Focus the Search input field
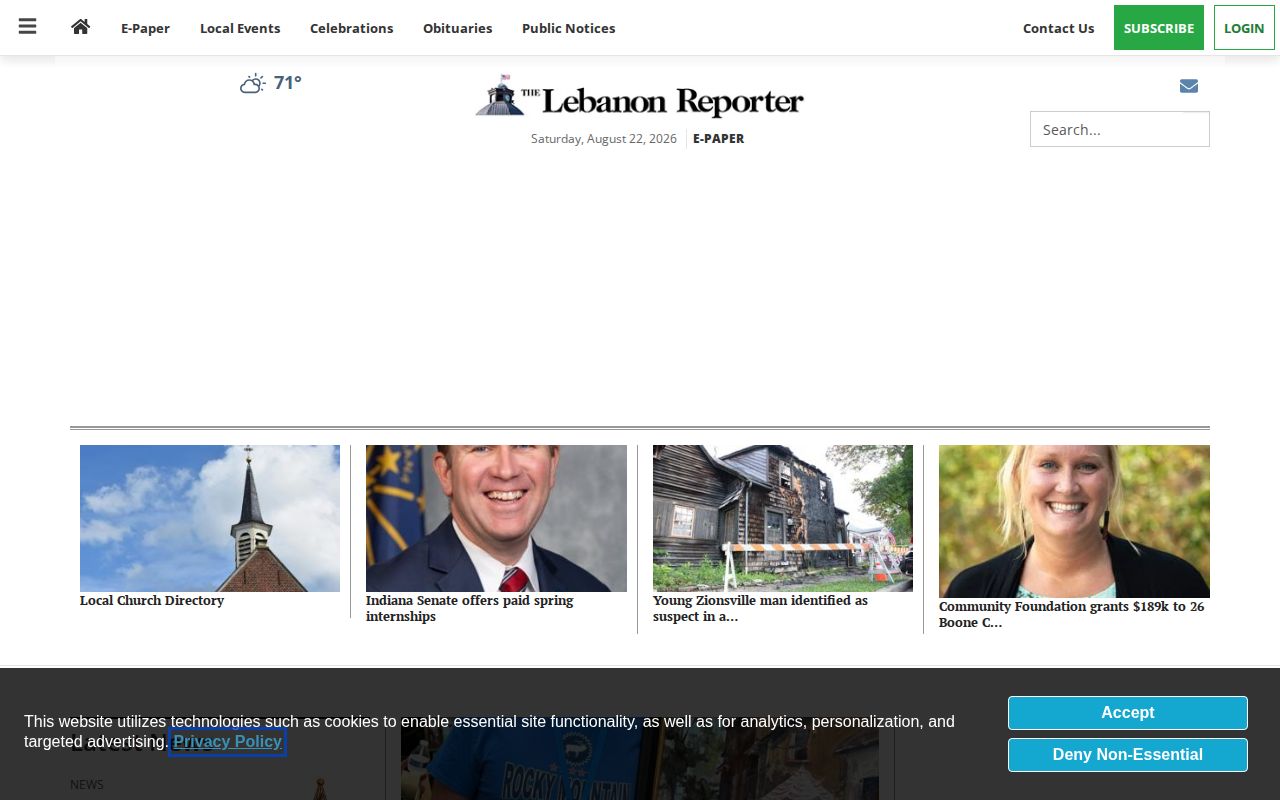The image size is (1280, 800). 1119,129
